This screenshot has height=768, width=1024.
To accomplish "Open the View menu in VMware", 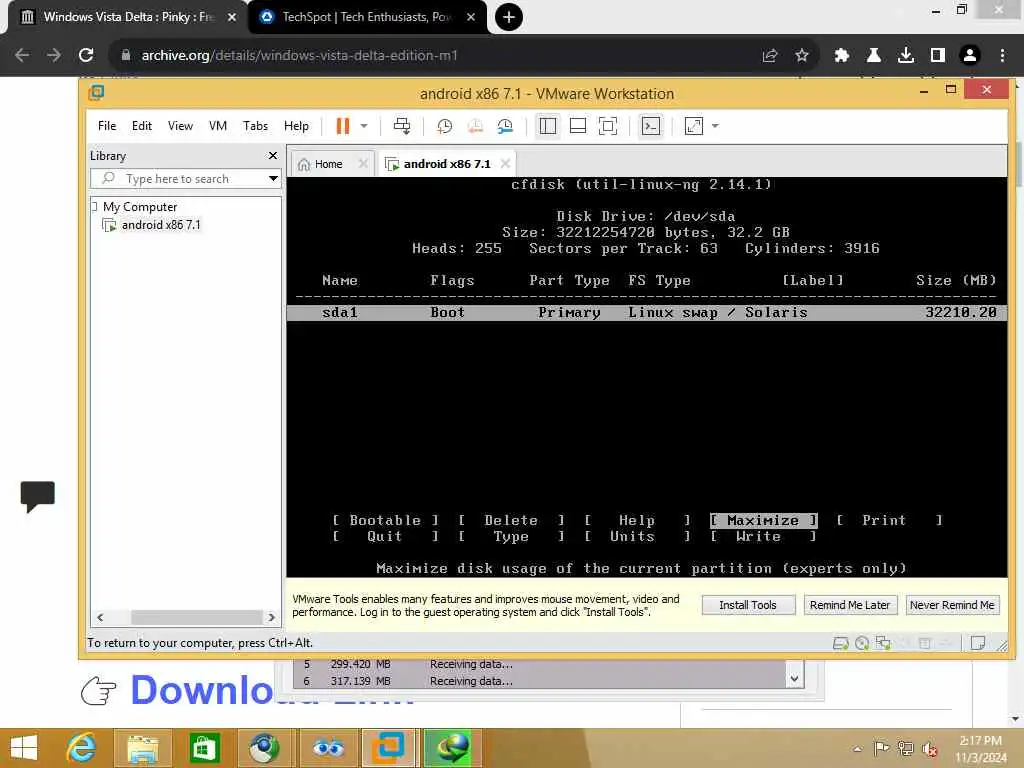I will (x=180, y=126).
